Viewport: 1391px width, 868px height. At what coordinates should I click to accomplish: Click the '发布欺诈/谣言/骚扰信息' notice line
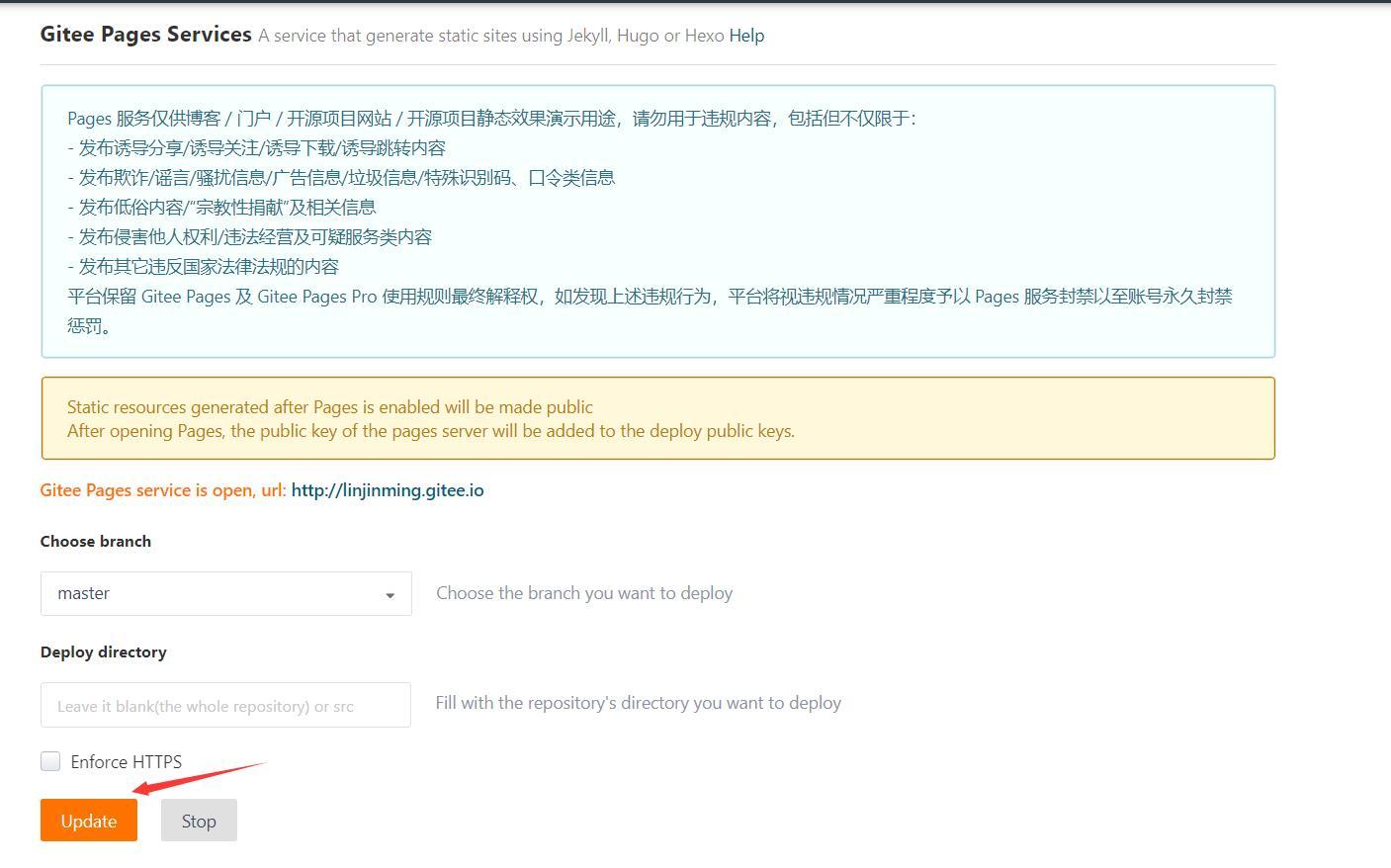coord(341,178)
